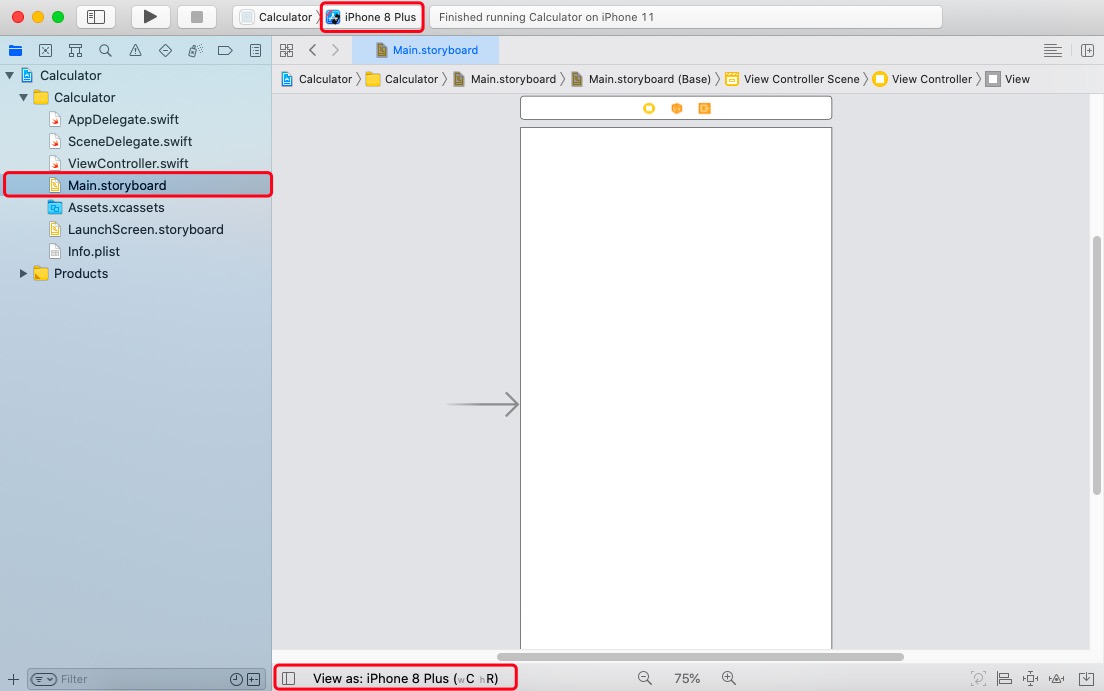Stop the running app with Stop button
1104x691 pixels.
coord(196,17)
